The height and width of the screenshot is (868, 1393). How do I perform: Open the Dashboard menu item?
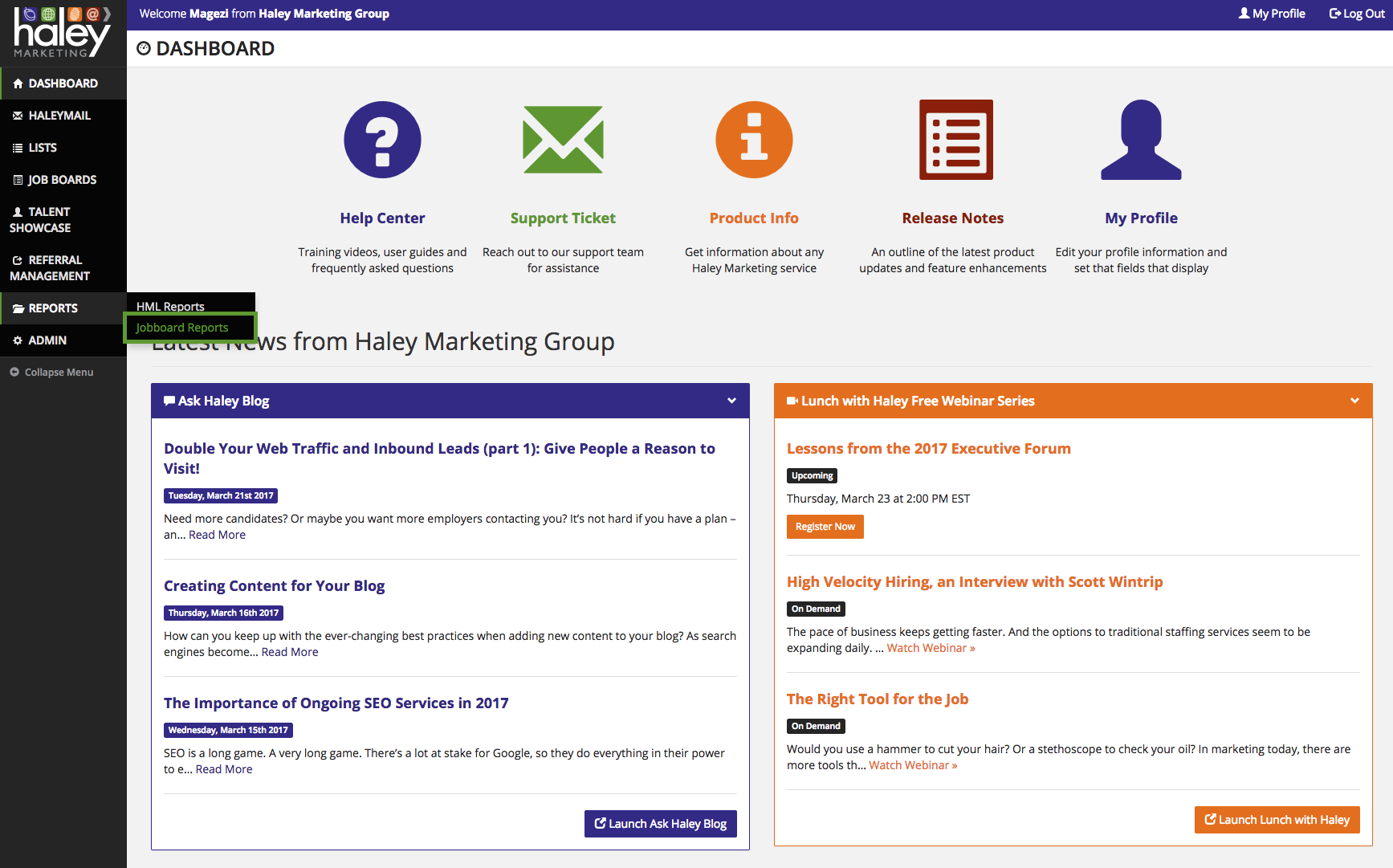(x=63, y=84)
